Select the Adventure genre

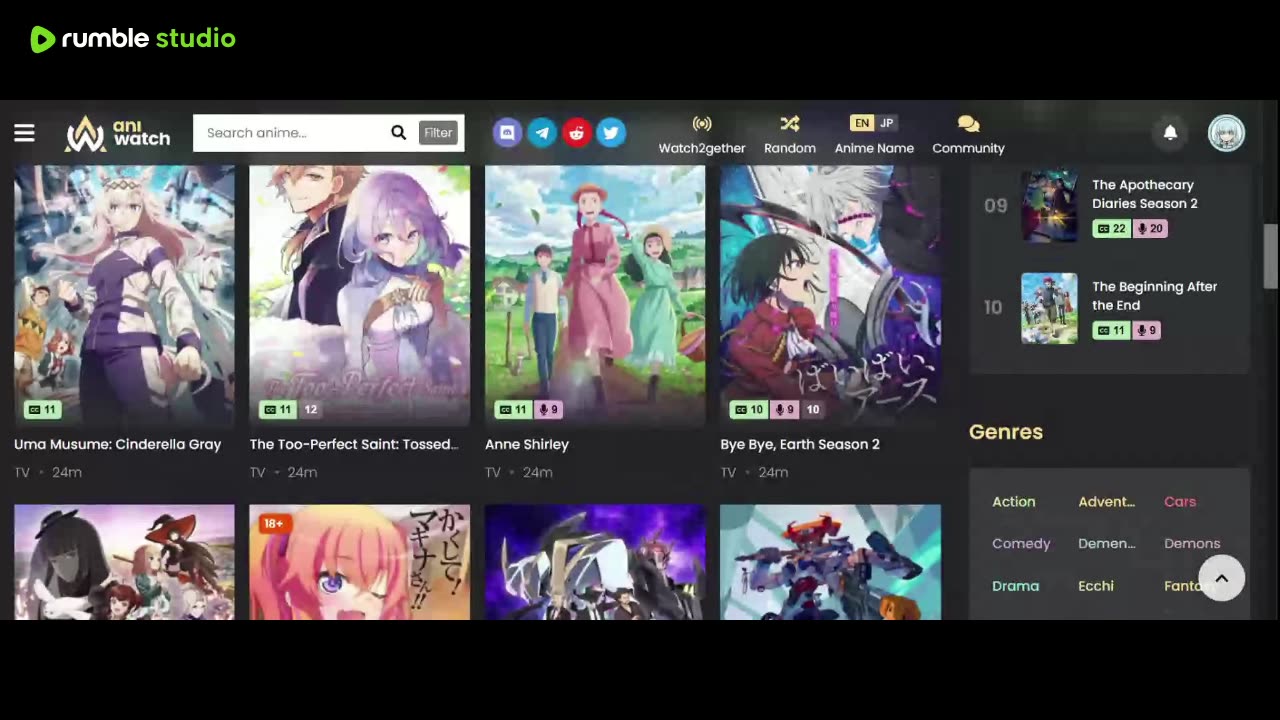click(x=1106, y=502)
